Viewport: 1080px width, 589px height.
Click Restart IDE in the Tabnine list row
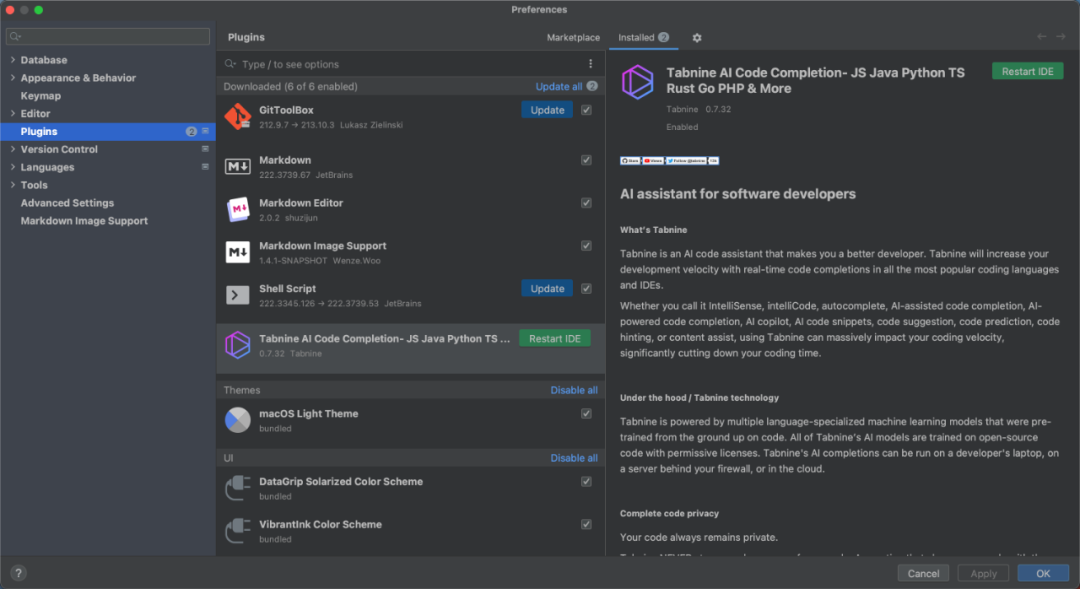(x=554, y=338)
